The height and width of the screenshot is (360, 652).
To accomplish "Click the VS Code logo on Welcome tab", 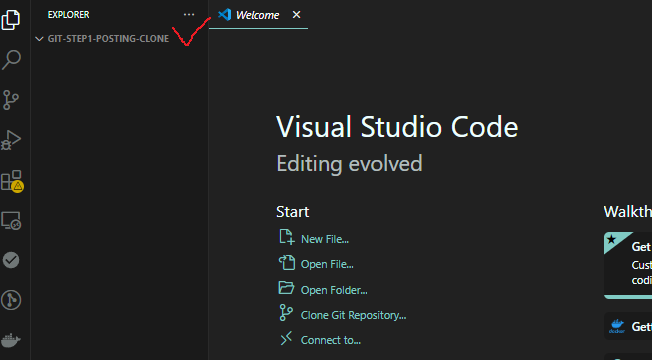I will [x=225, y=15].
